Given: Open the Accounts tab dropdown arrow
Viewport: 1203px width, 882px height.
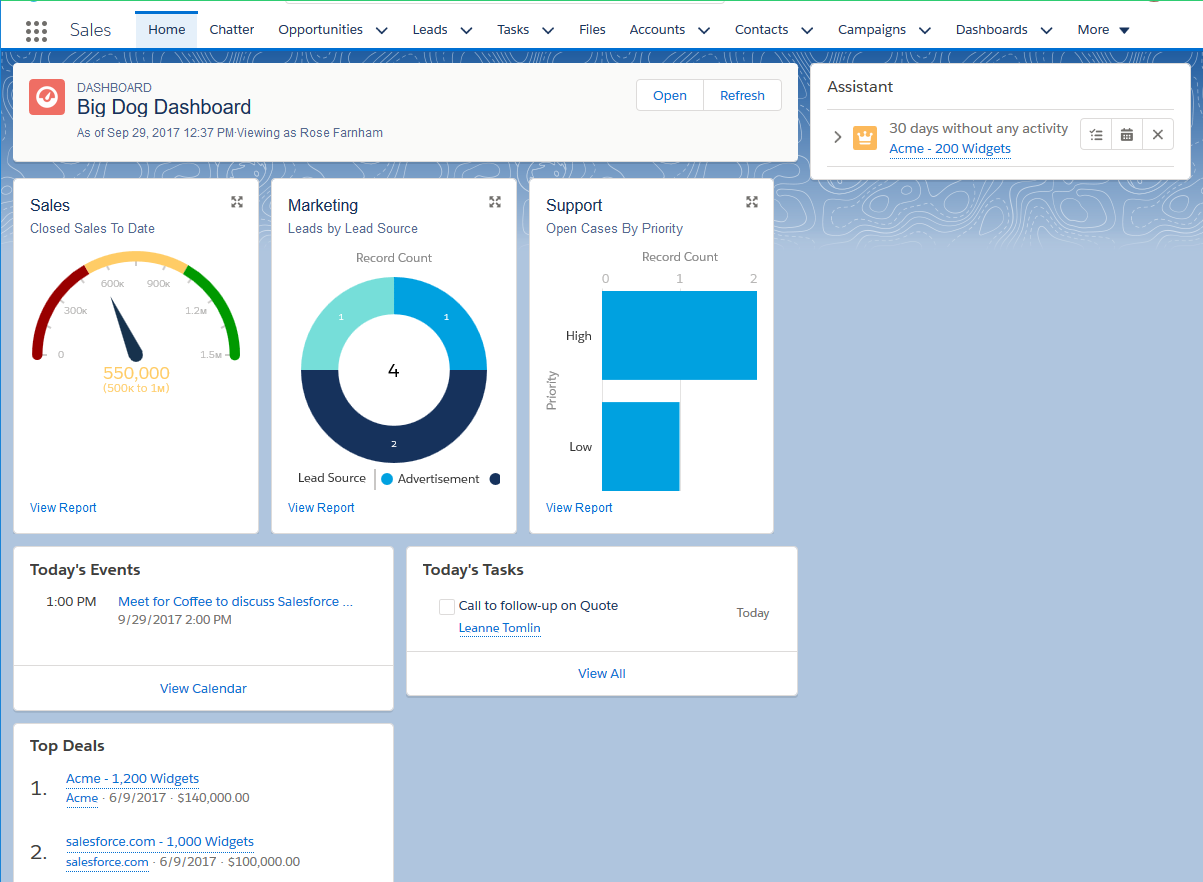Looking at the screenshot, I should [x=704, y=31].
